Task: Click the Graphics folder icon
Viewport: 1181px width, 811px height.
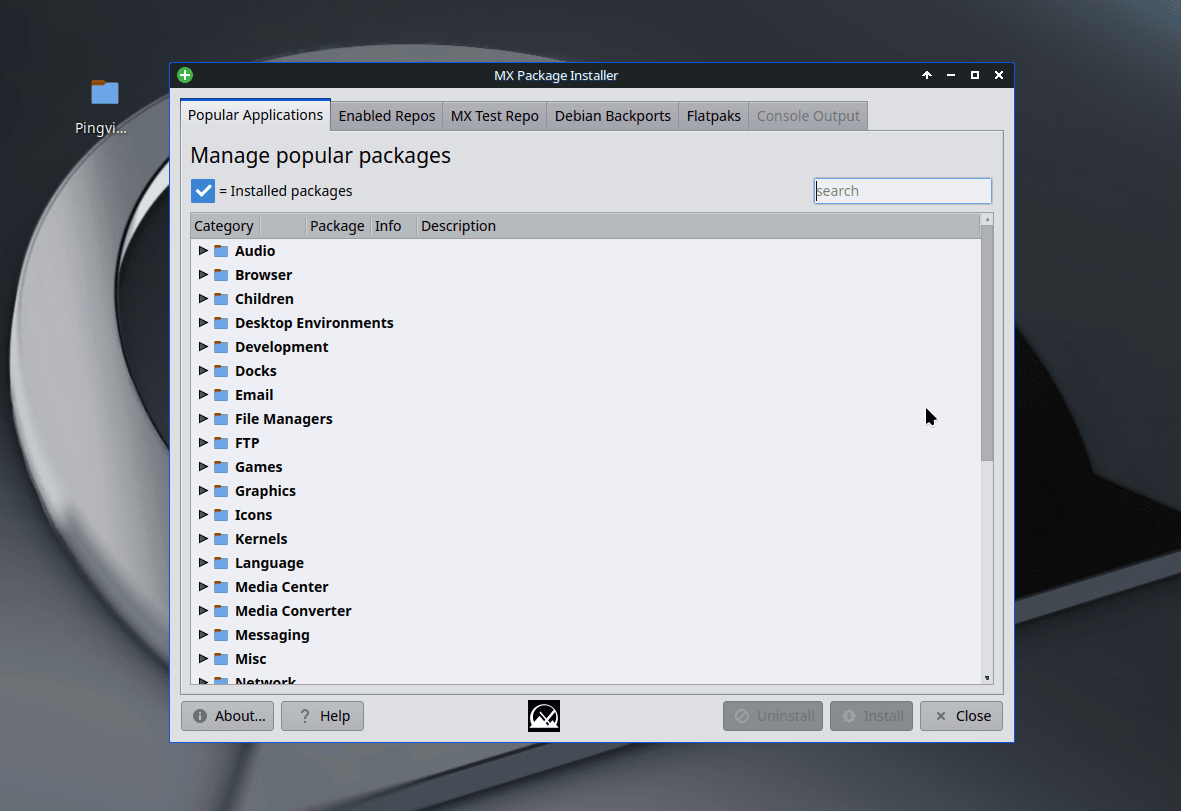Action: point(221,491)
